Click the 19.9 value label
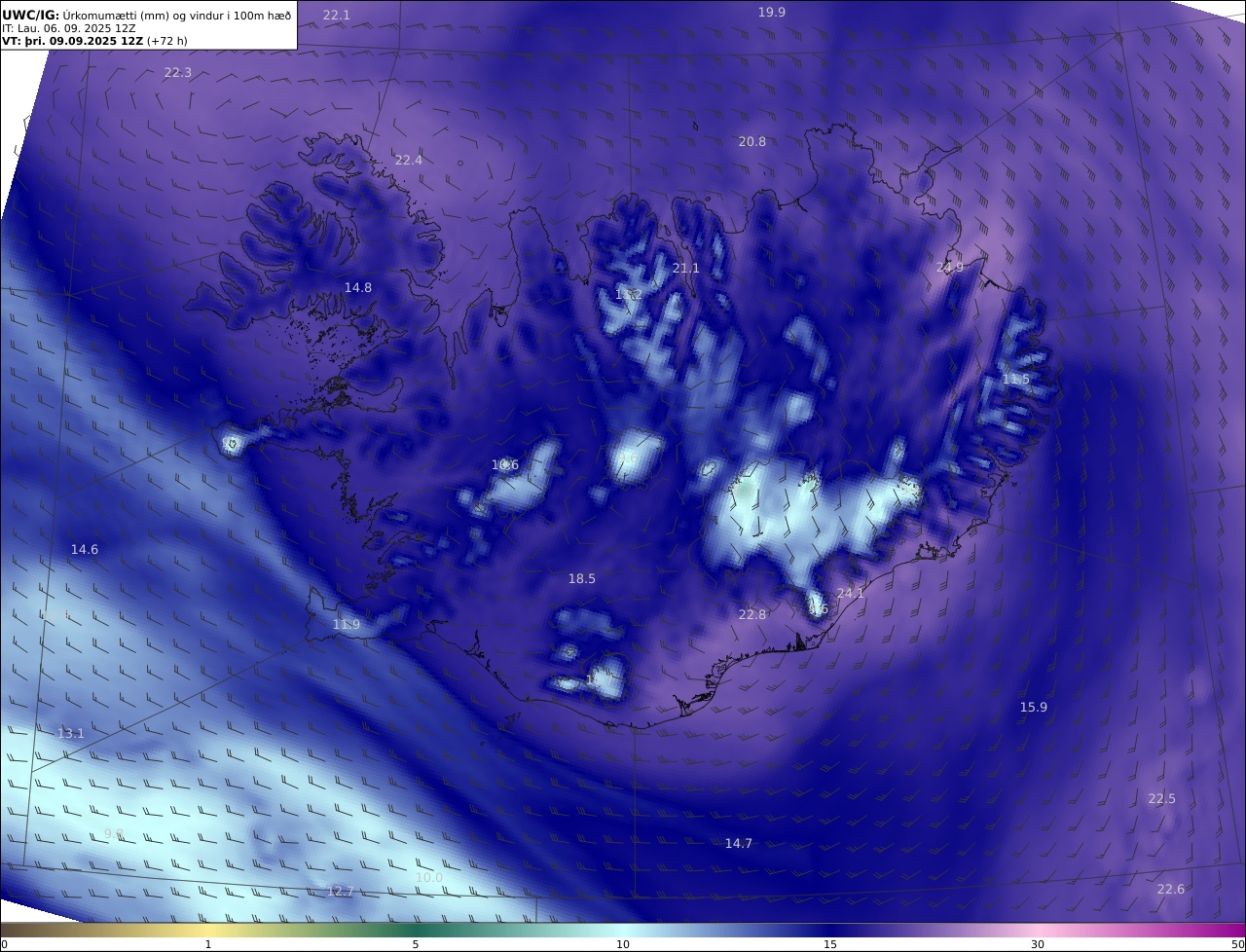The width and height of the screenshot is (1246, 952). point(772,12)
